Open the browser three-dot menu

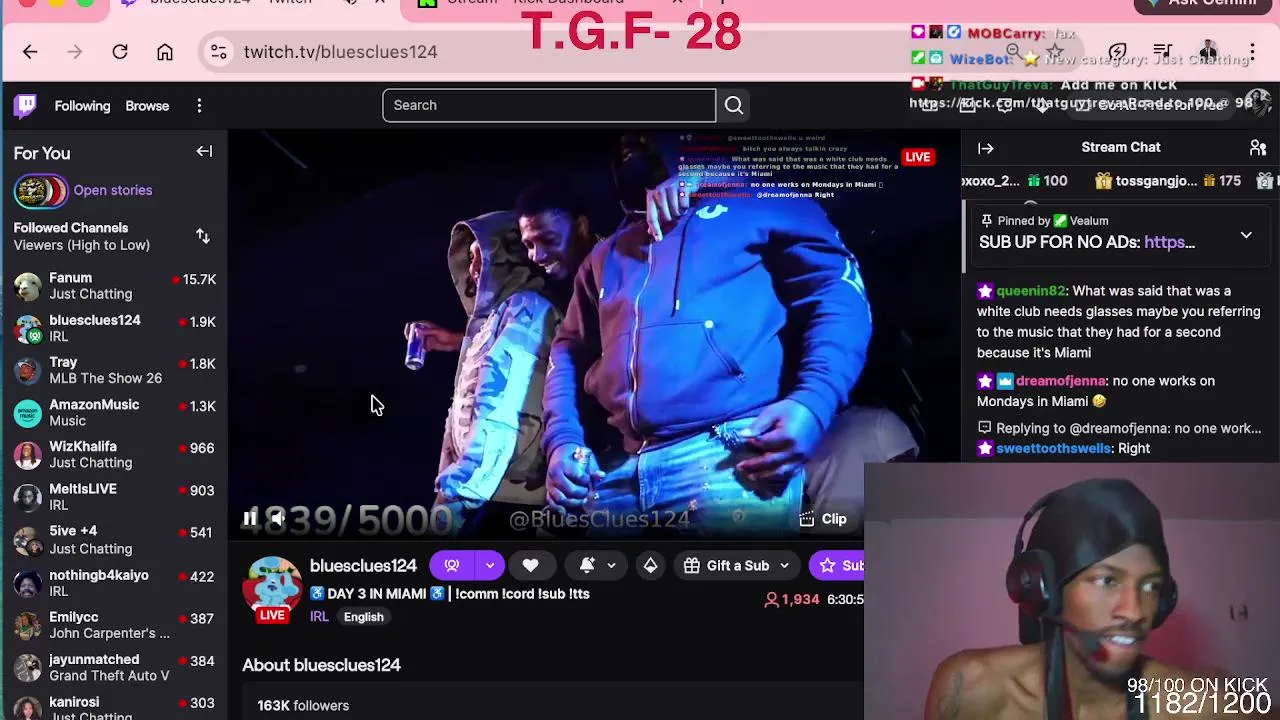click(1252, 52)
